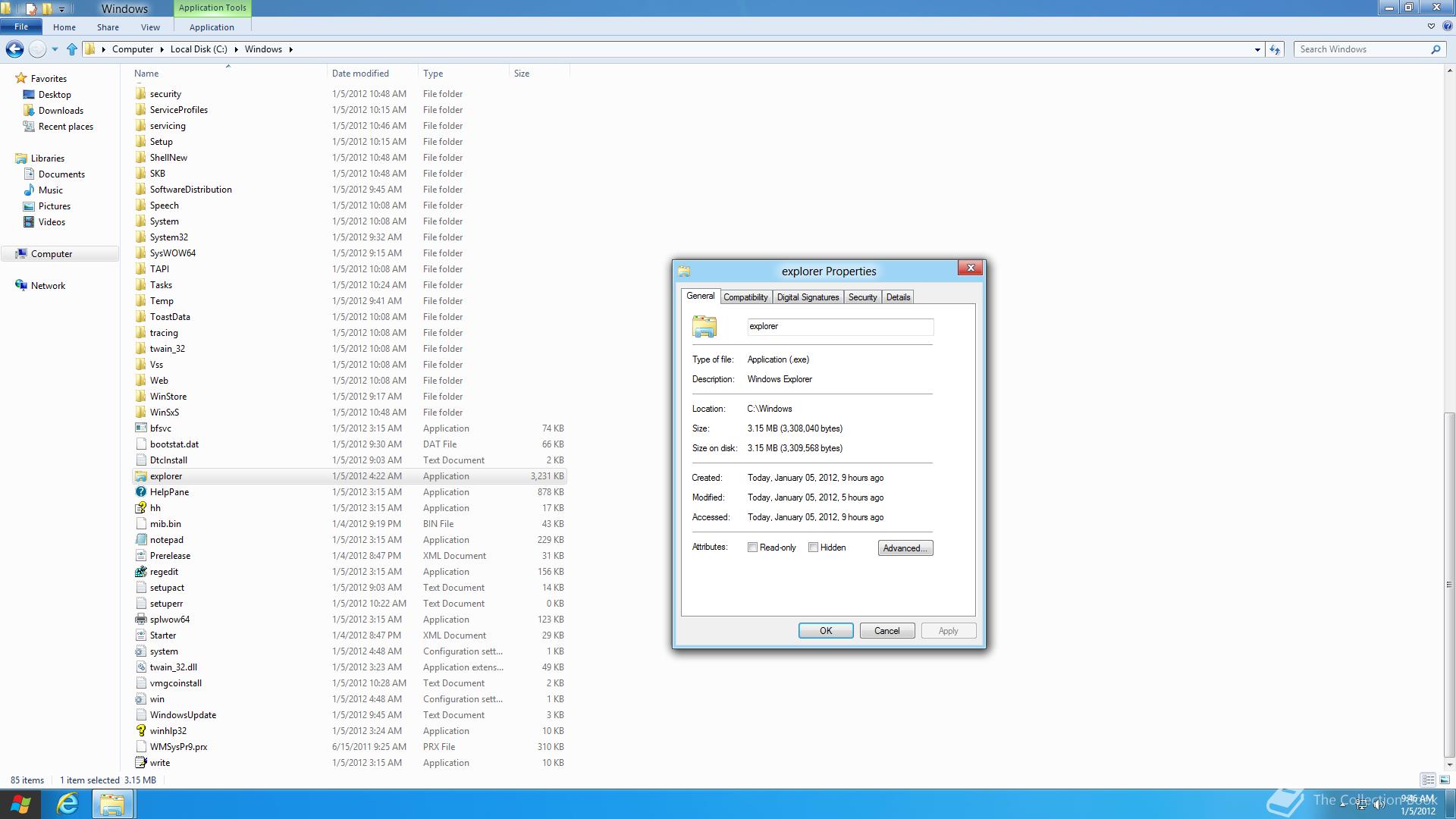Expand the arrow after Computer breadcrumb
This screenshot has height=819, width=1456.
[162, 49]
